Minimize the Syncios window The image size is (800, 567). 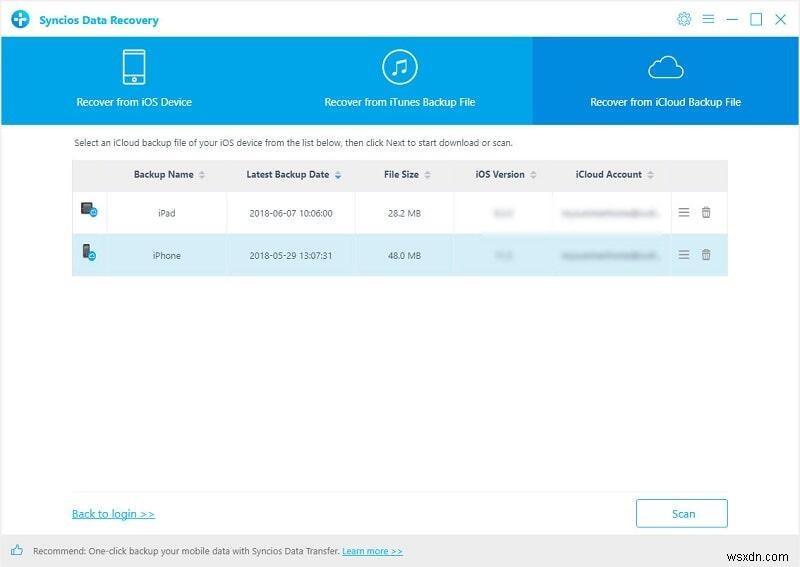pyautogui.click(x=732, y=19)
